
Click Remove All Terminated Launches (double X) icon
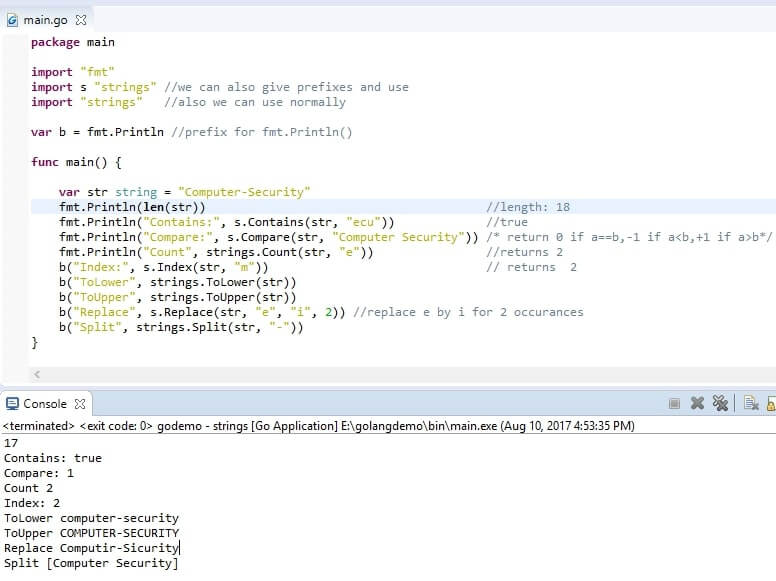[x=720, y=403]
